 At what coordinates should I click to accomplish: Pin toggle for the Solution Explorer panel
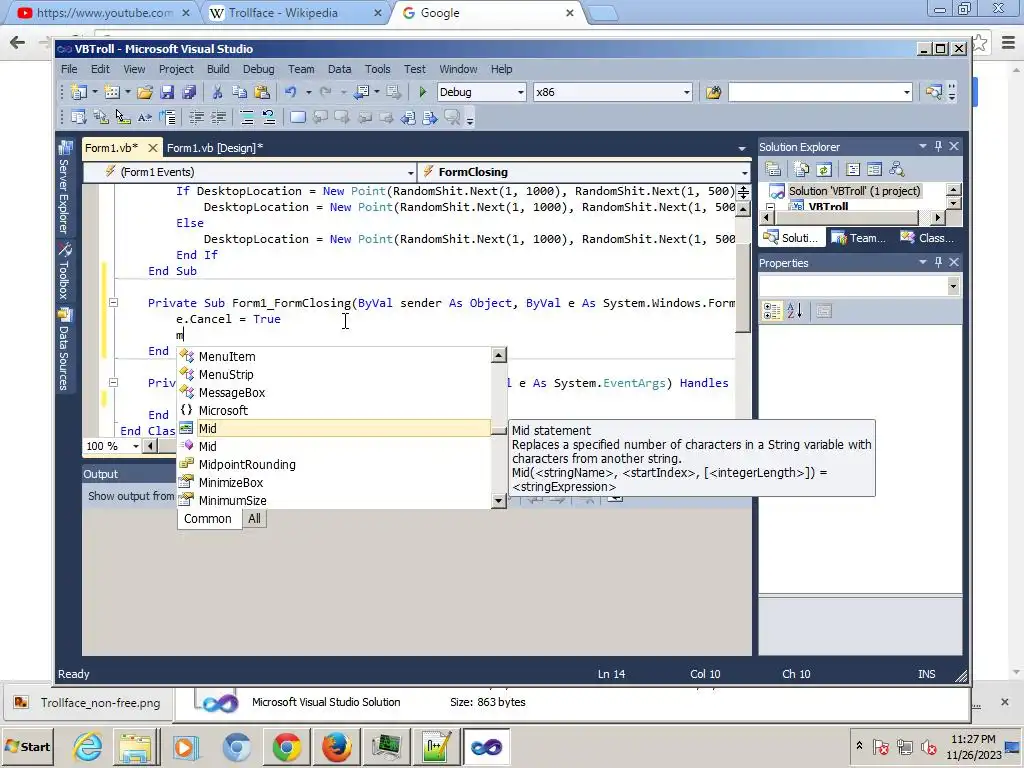[938, 146]
